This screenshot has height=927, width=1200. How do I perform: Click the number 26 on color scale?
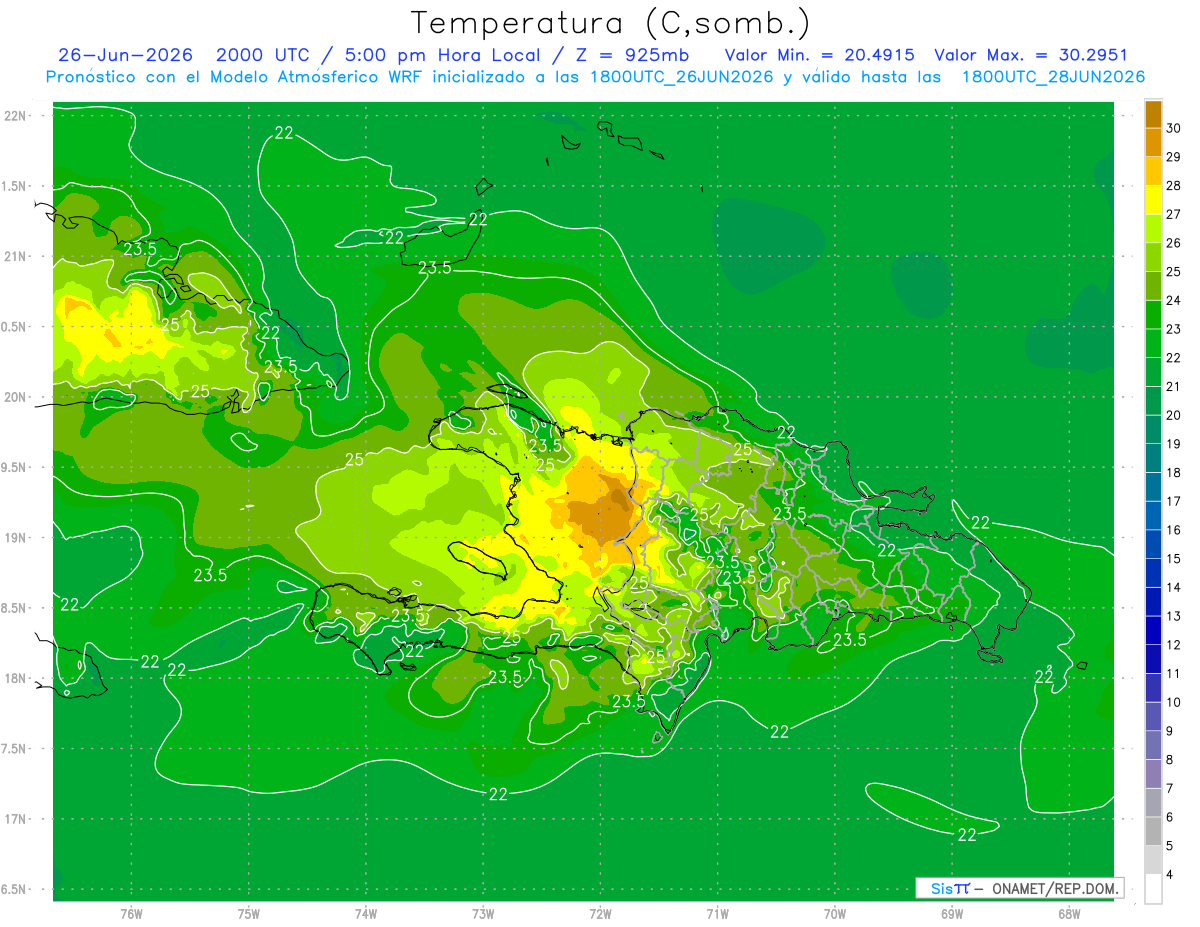(x=1174, y=243)
